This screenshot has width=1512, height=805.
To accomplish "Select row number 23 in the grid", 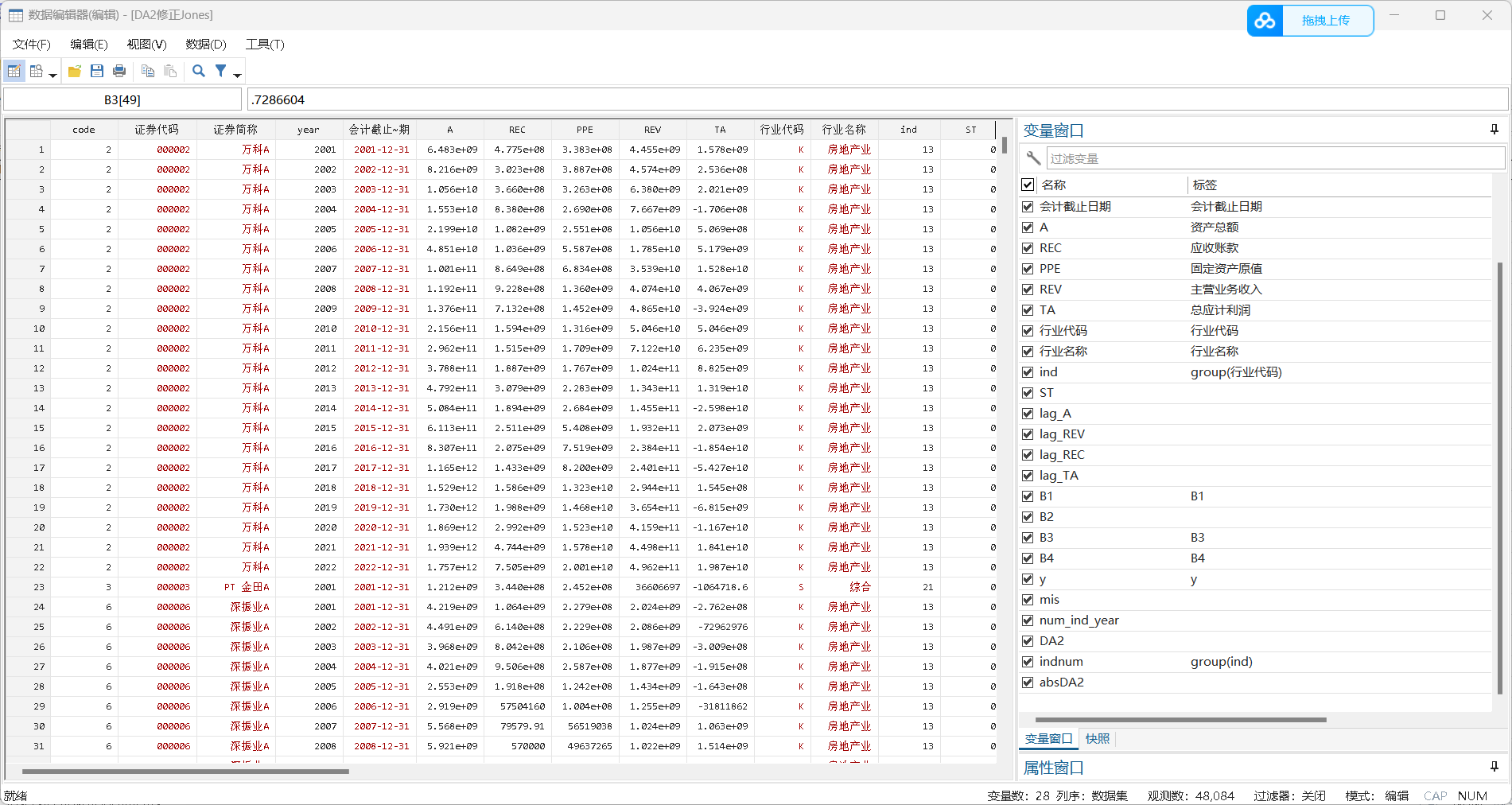I will pos(29,587).
